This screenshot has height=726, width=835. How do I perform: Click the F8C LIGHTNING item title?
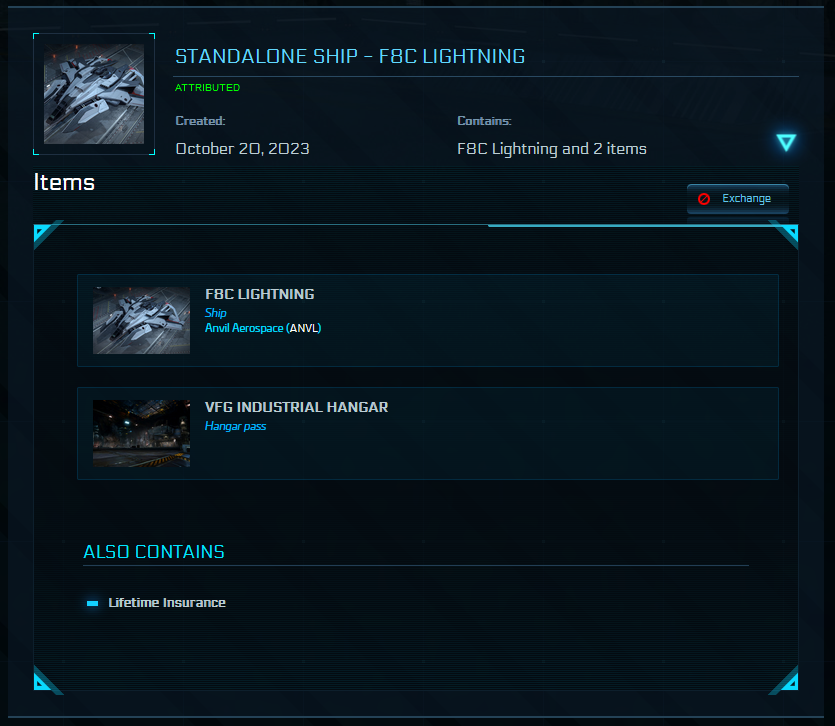(x=259, y=294)
